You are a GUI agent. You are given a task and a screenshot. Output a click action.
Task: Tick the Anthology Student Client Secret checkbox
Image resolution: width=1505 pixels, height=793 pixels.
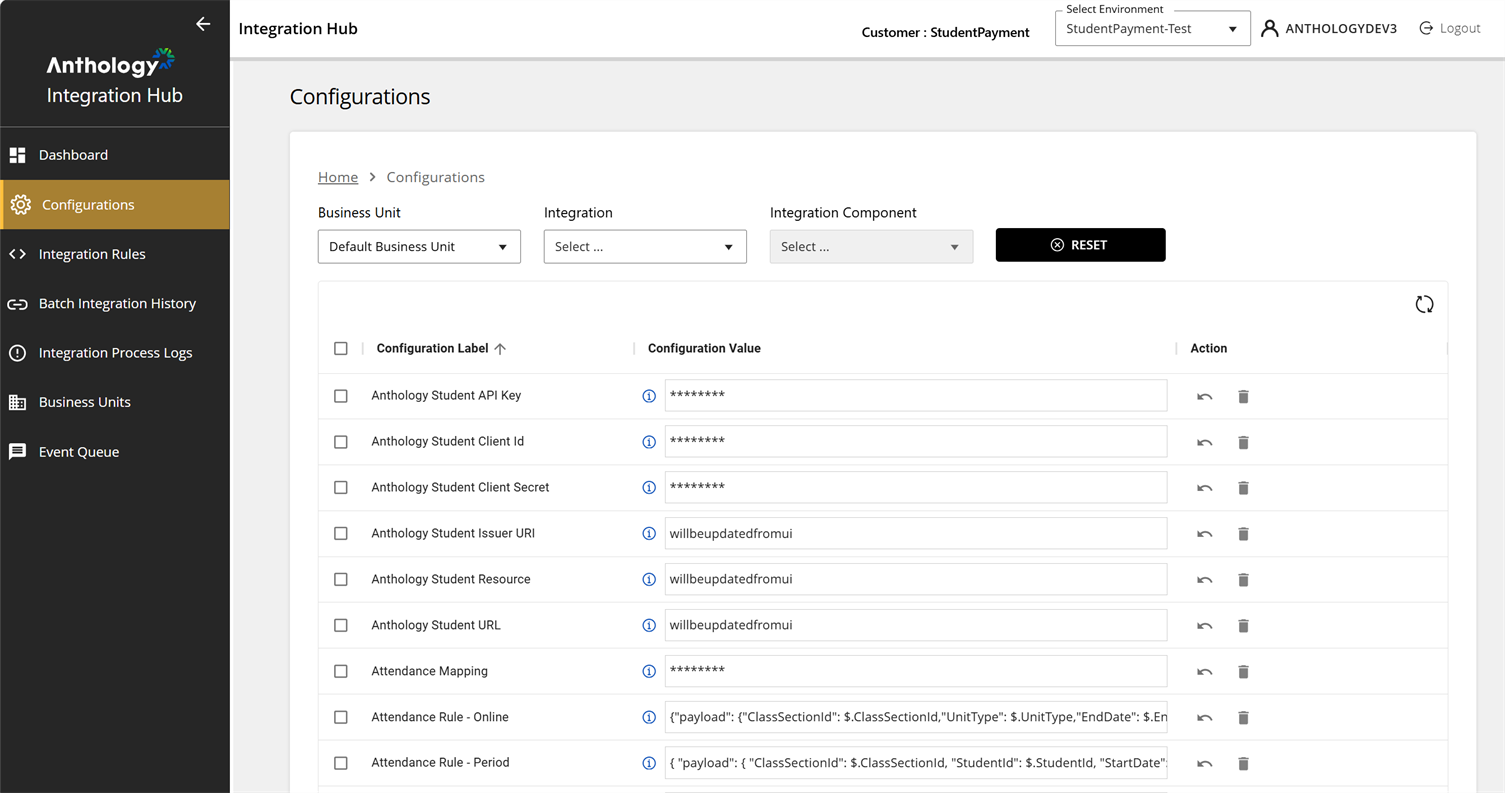[x=341, y=488]
